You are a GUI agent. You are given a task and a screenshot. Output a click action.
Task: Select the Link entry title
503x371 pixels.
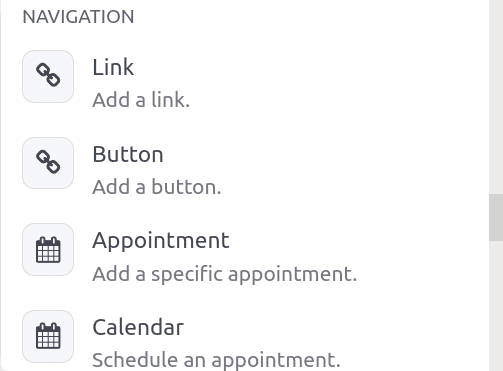point(113,67)
